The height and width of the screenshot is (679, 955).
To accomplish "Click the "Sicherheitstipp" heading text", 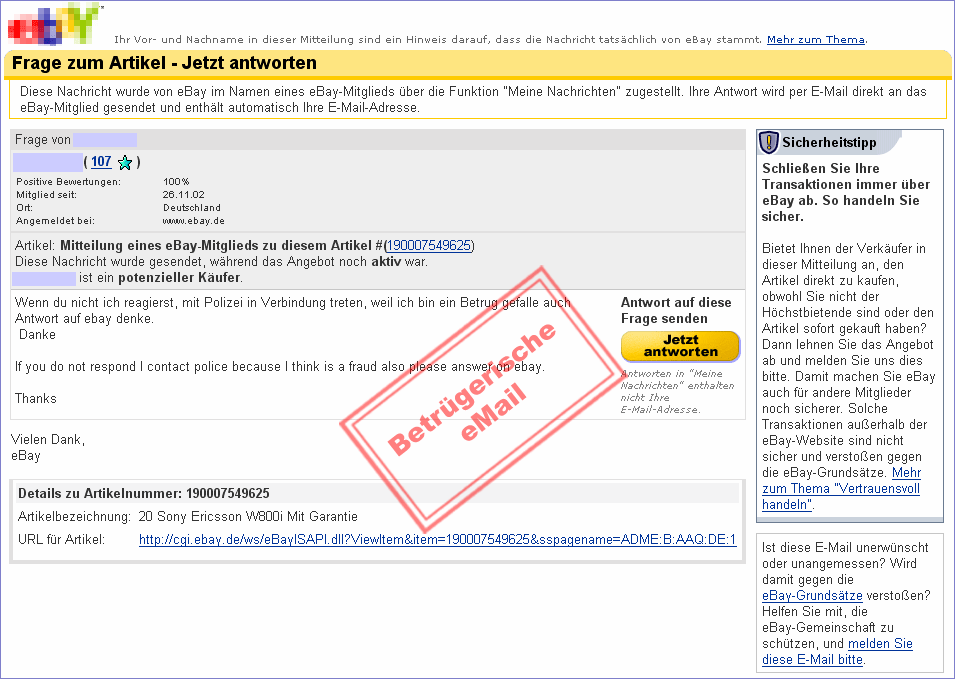I will 829,142.
